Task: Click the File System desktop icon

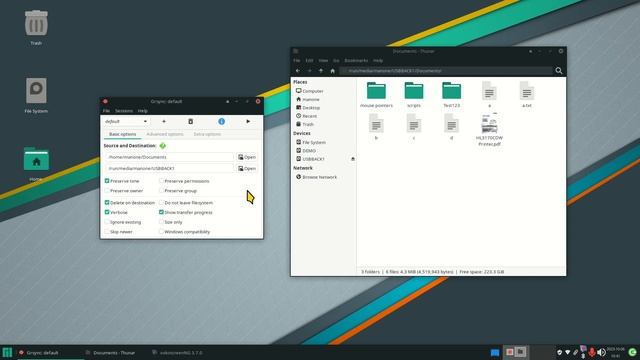Action: click(36, 91)
